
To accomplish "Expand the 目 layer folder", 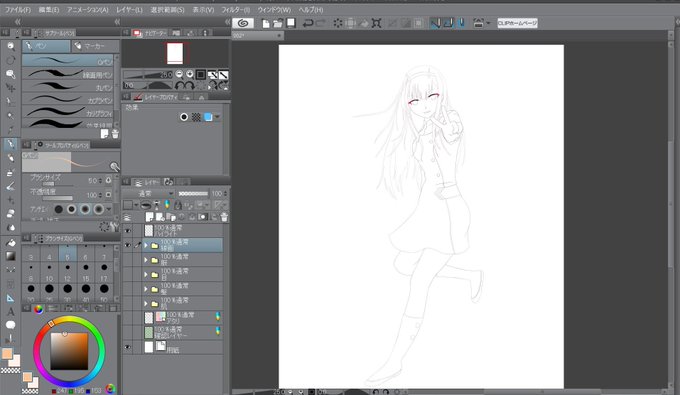I will pyautogui.click(x=146, y=274).
